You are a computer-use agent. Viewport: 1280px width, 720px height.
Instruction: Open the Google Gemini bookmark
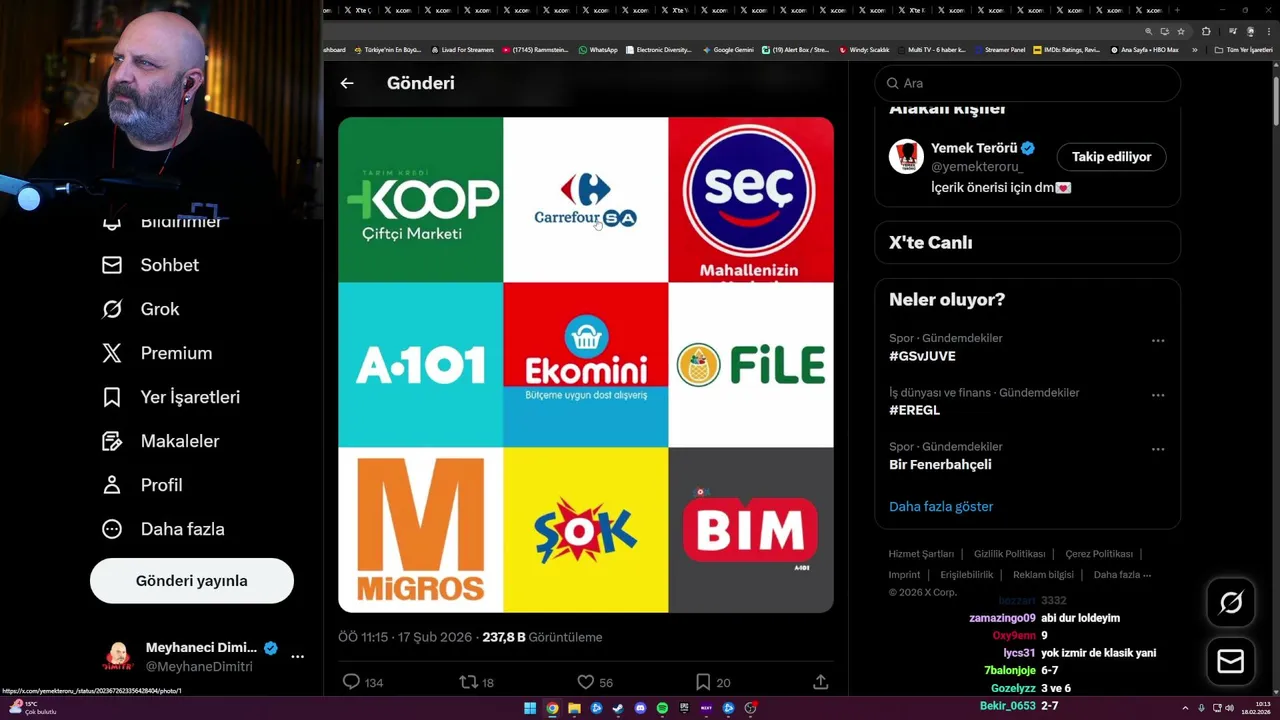[728, 50]
